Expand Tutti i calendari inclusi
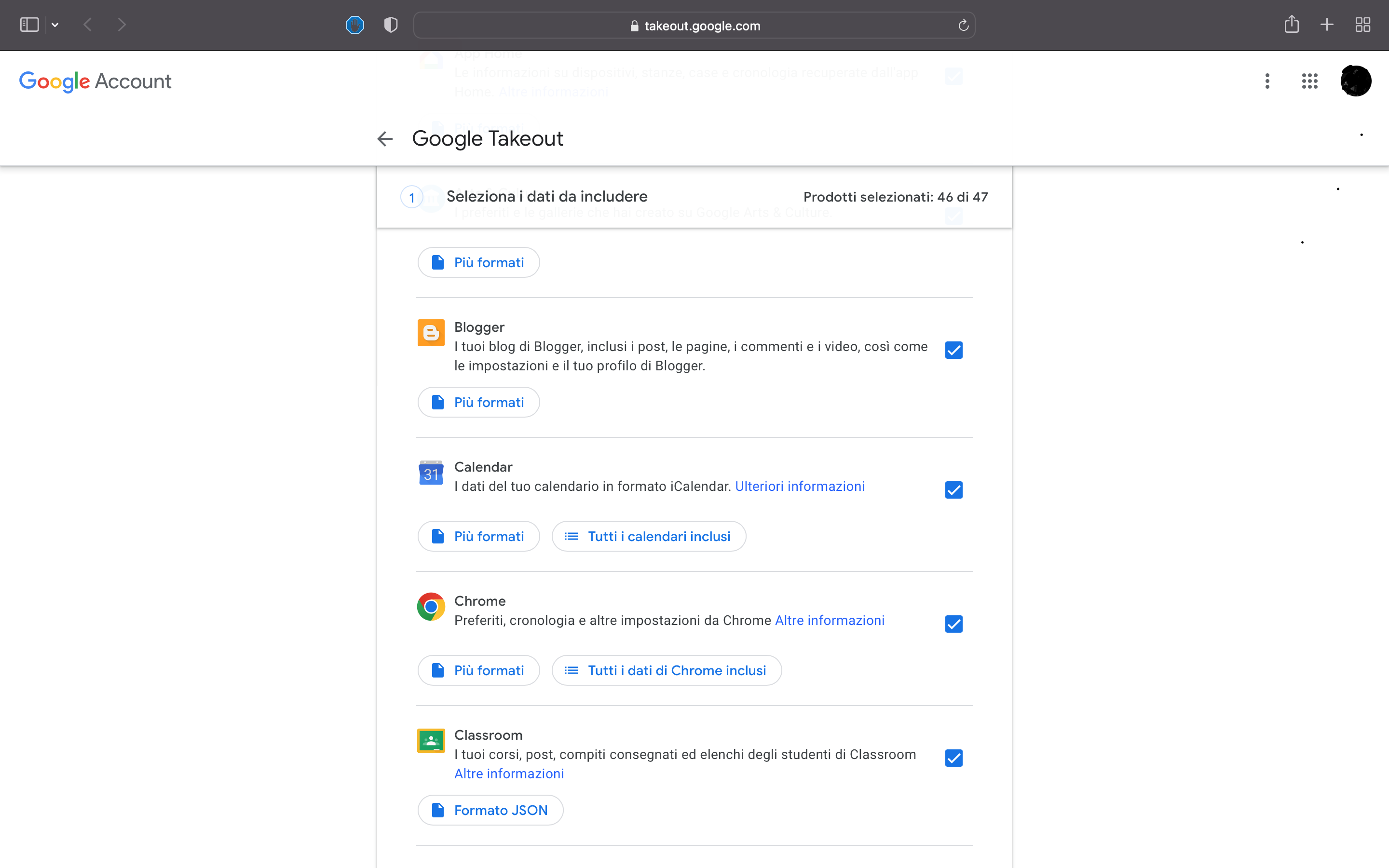The width and height of the screenshot is (1389, 868). click(x=649, y=536)
